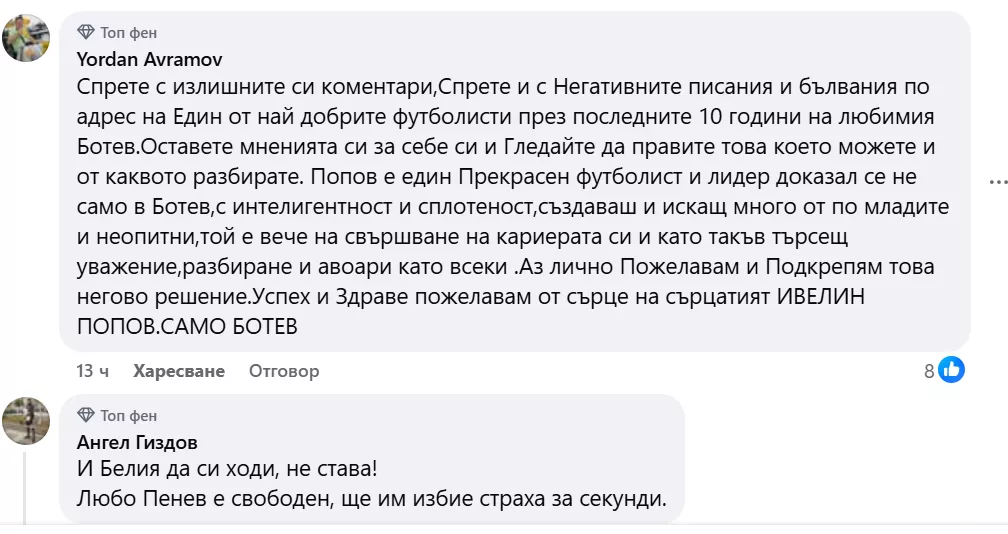Click the "13 ч" comment timestamp
Image resolution: width=1008 pixels, height=534 pixels.
click(93, 371)
